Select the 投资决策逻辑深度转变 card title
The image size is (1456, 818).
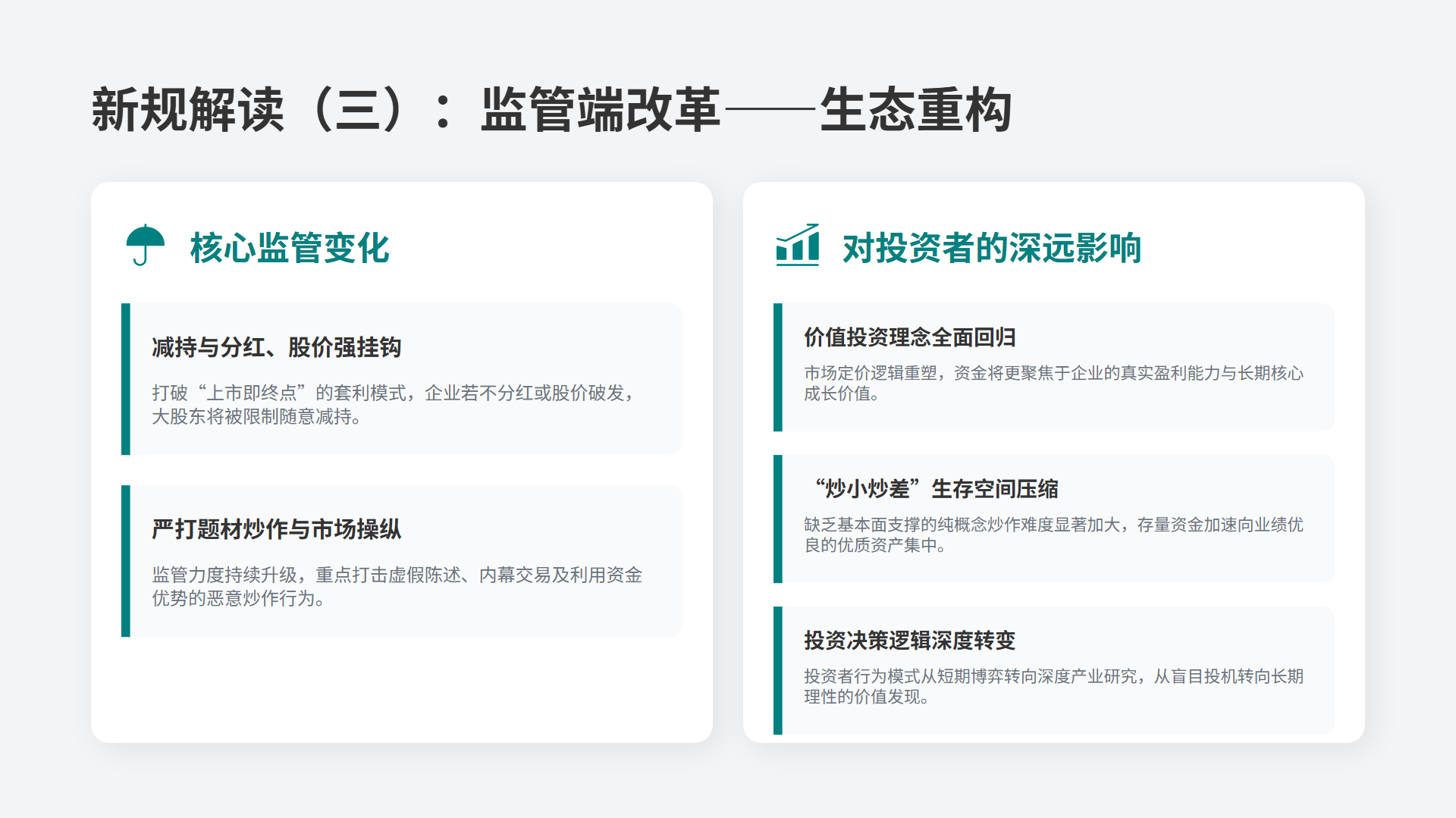(910, 641)
